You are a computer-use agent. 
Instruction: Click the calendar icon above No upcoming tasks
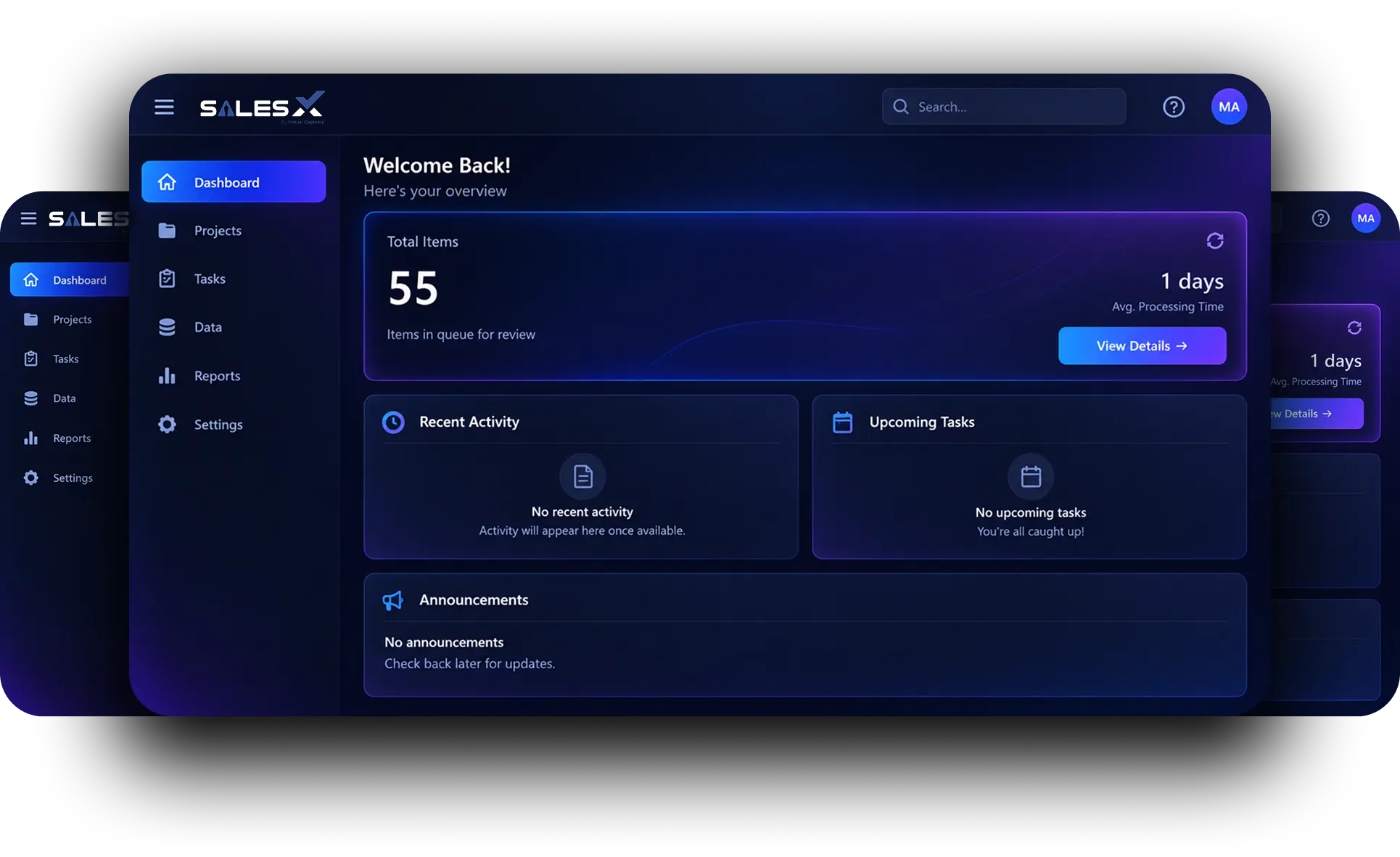coord(1031,476)
